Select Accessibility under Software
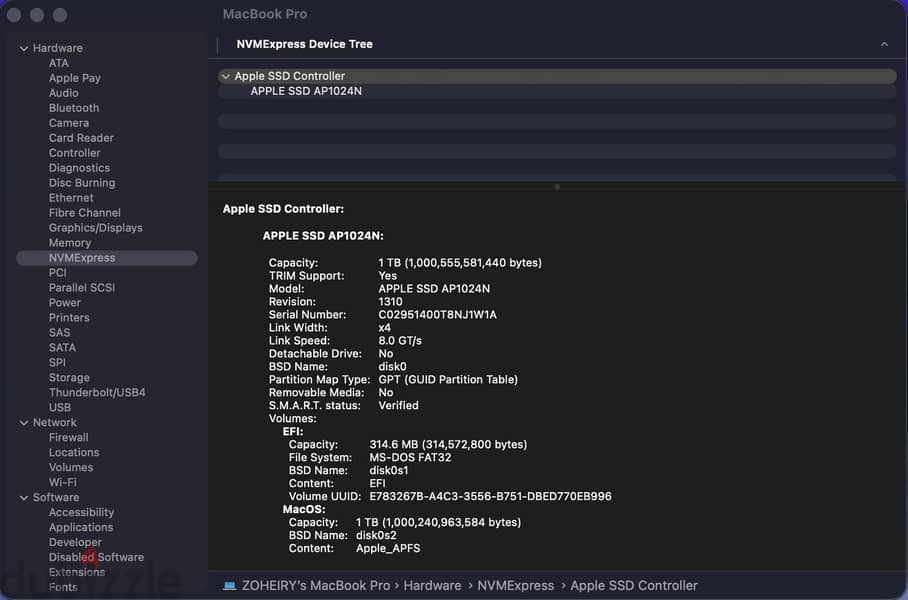908x600 pixels. click(81, 513)
